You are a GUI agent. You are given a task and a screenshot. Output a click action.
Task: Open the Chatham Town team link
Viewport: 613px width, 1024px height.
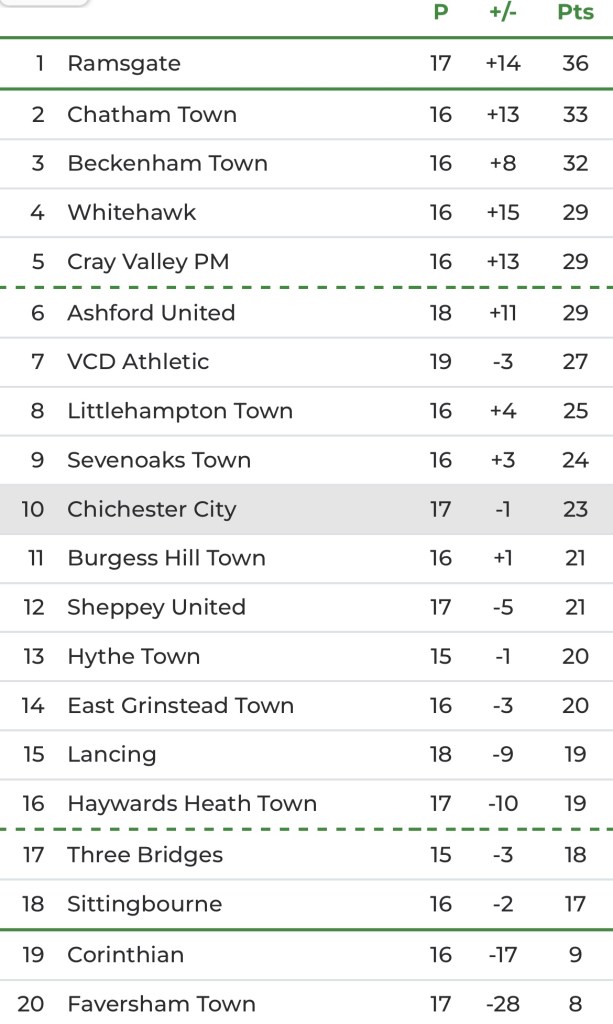click(152, 114)
